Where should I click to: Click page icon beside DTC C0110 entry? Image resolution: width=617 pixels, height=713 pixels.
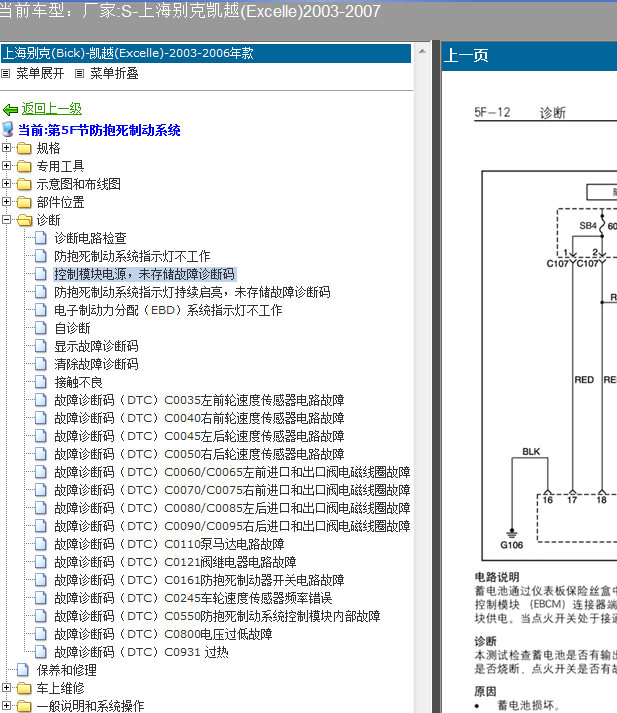click(x=41, y=544)
